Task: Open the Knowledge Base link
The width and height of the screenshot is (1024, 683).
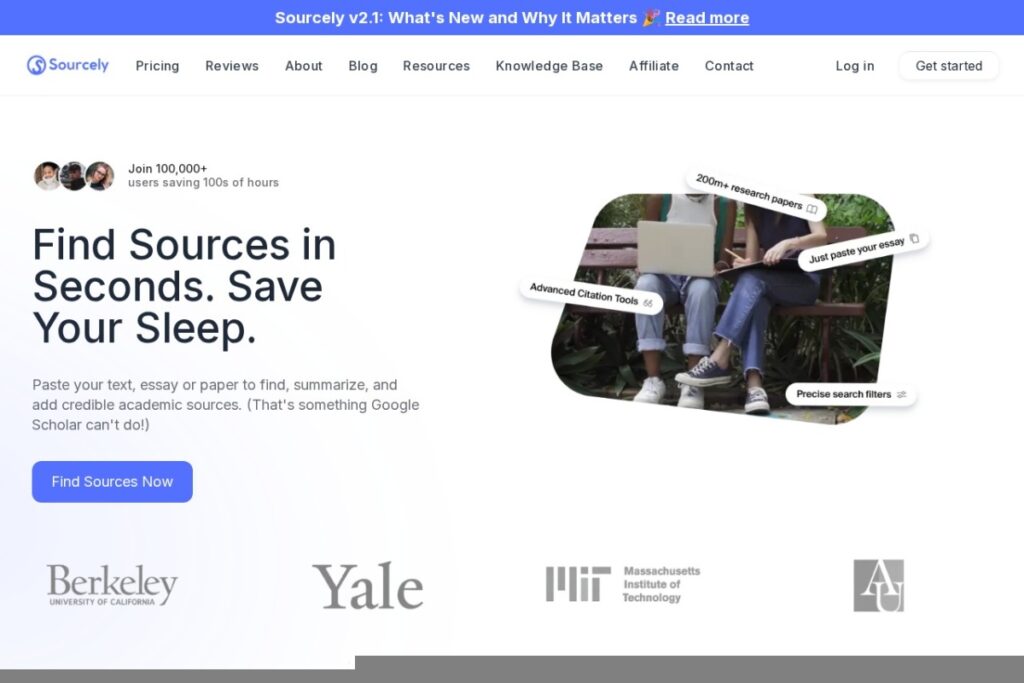Action: point(549,66)
